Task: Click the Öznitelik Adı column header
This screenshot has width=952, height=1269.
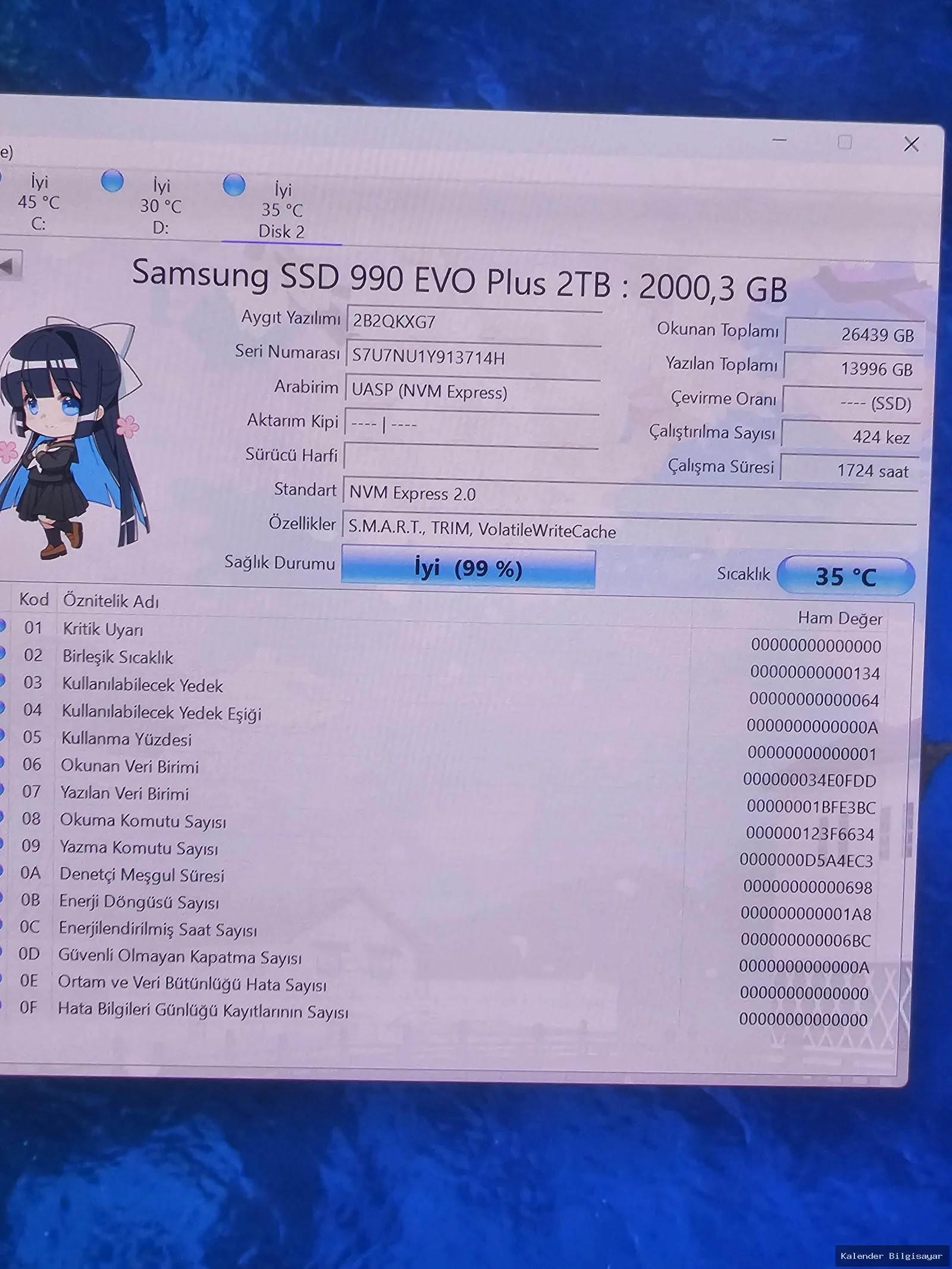Action: pyautogui.click(x=111, y=601)
